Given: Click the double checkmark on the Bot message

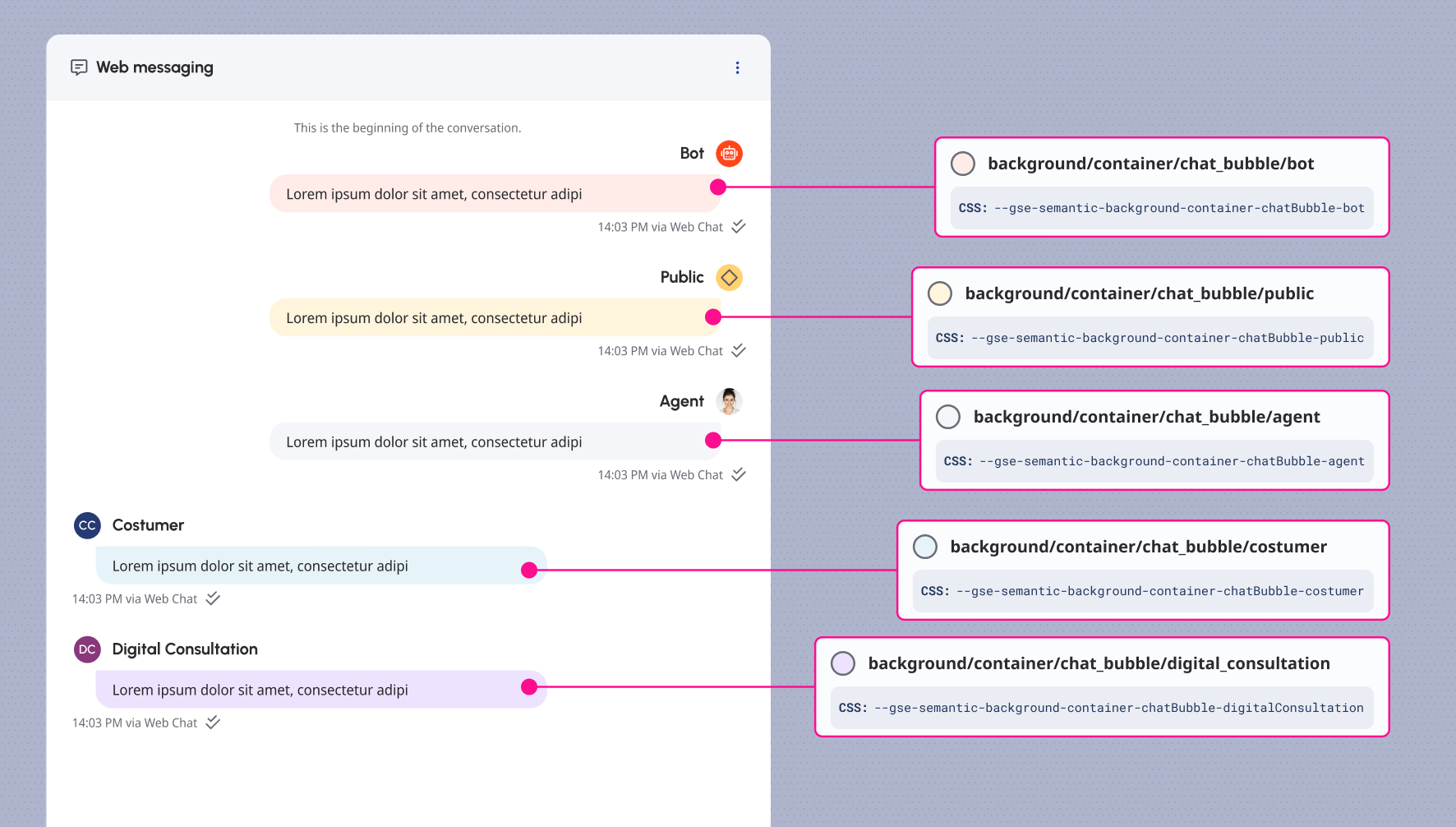Looking at the screenshot, I should (737, 227).
